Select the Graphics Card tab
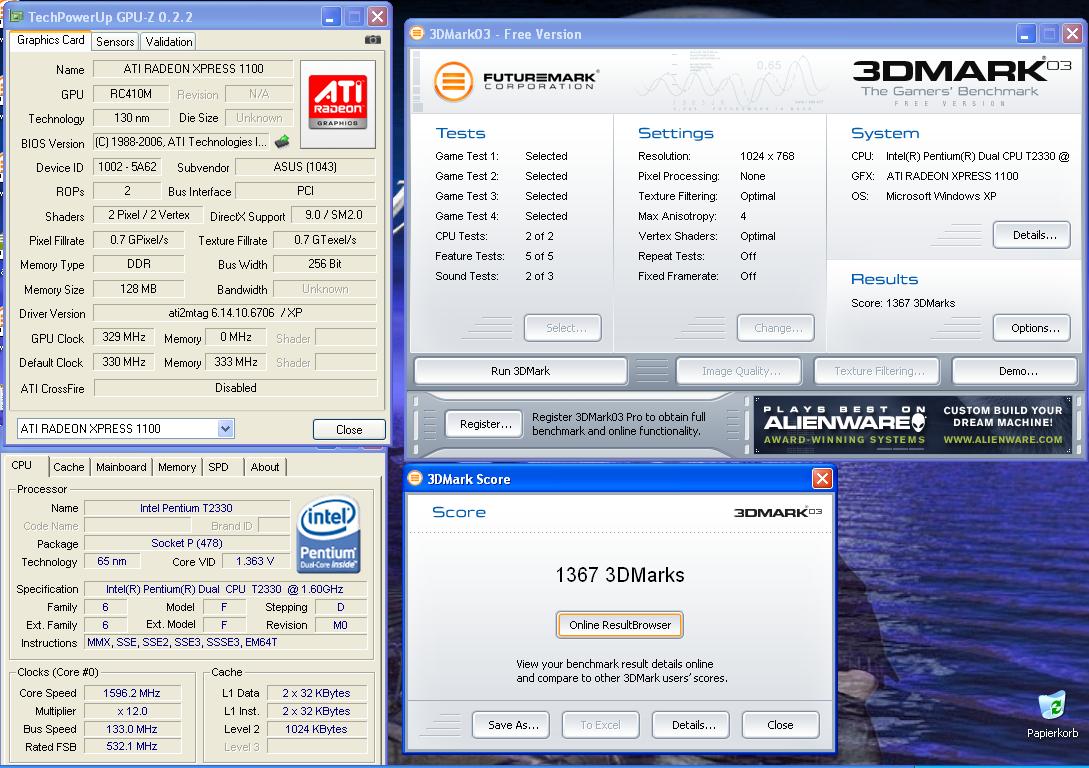The width and height of the screenshot is (1089, 768). [x=51, y=40]
